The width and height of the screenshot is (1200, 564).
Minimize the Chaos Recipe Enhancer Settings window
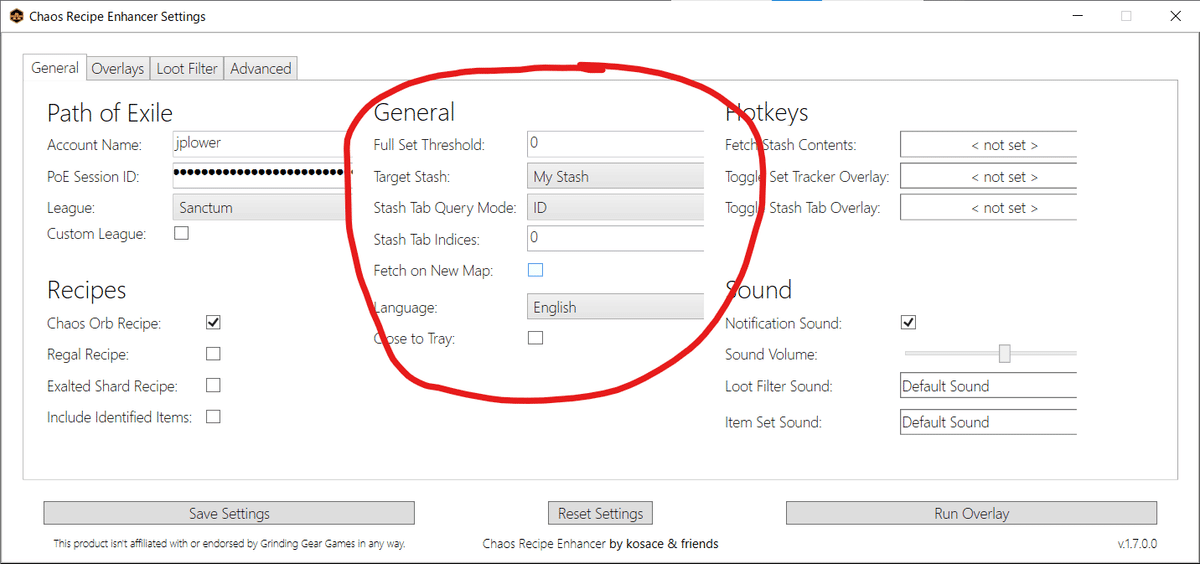coord(1078,16)
